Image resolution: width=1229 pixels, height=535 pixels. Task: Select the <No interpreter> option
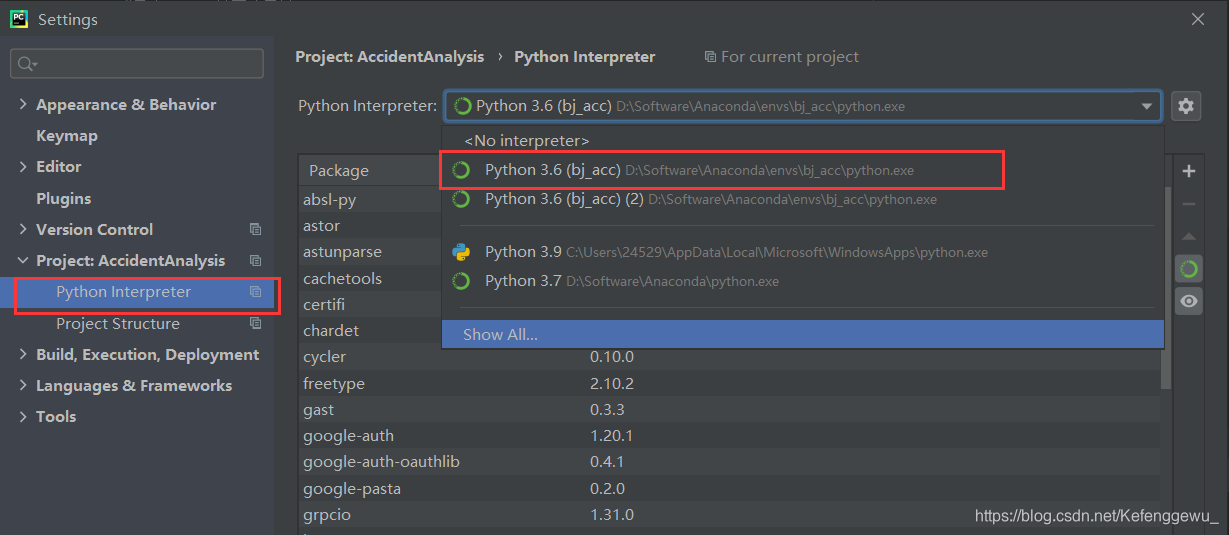pyautogui.click(x=803, y=141)
